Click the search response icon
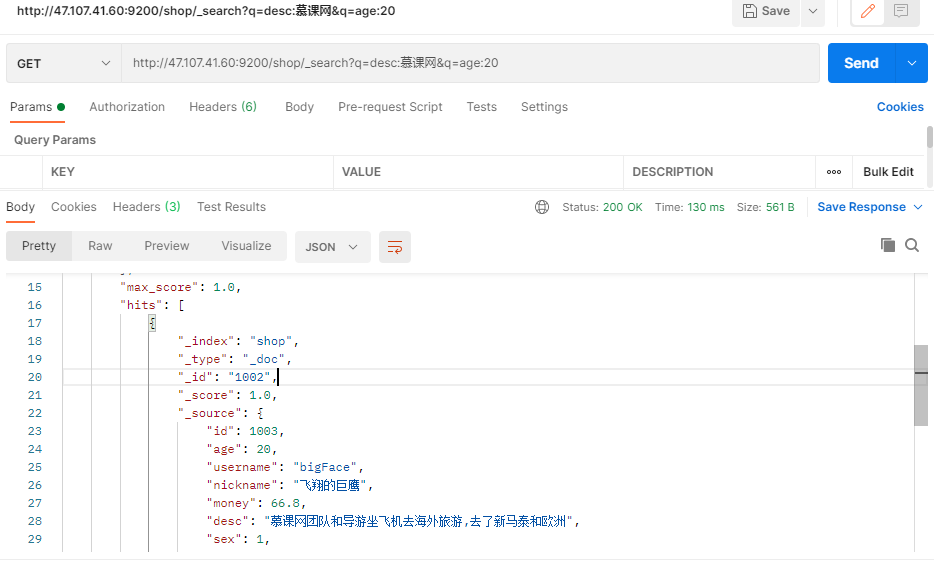The height and width of the screenshot is (566, 934). point(912,245)
